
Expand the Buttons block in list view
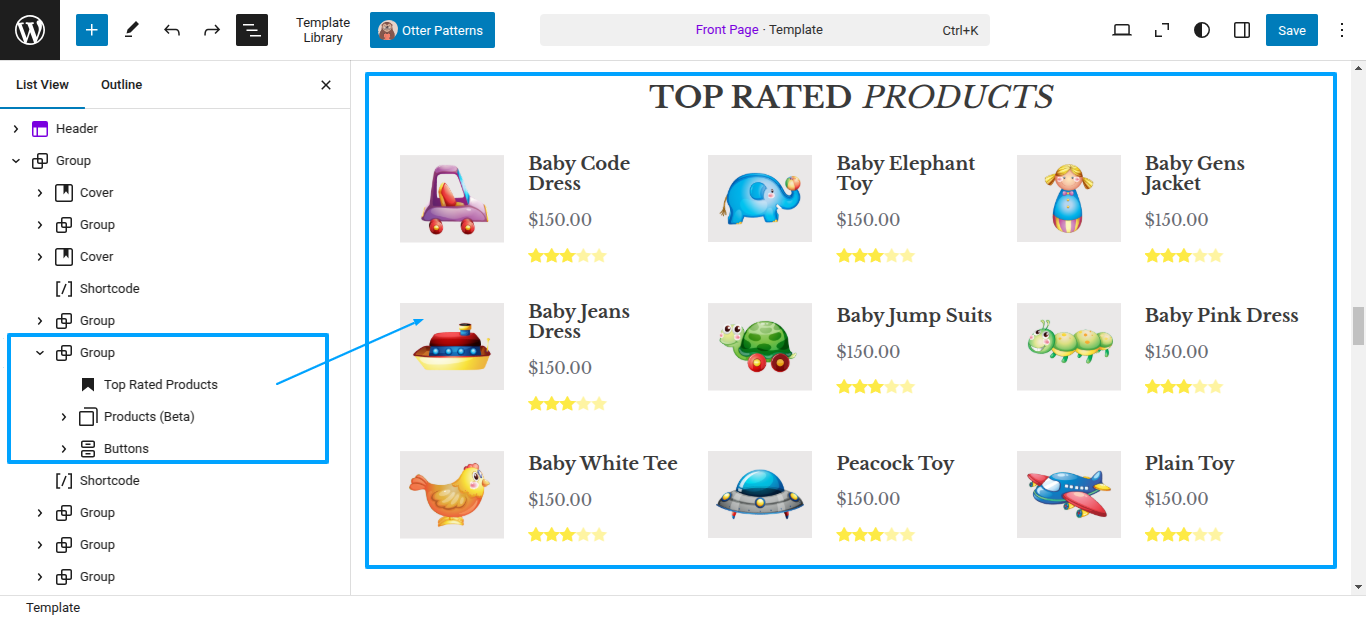(x=64, y=449)
